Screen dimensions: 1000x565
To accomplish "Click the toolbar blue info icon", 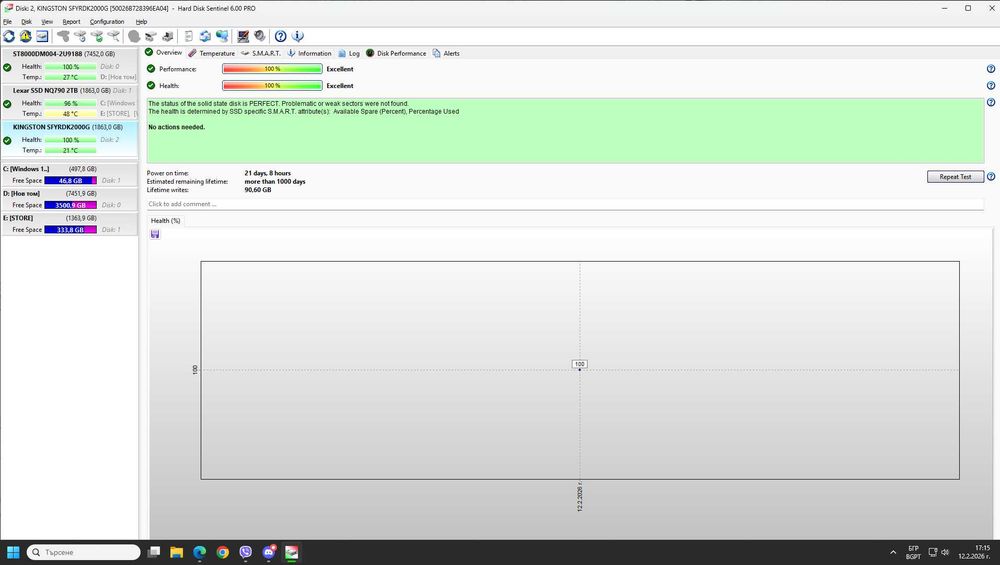I will [x=297, y=36].
